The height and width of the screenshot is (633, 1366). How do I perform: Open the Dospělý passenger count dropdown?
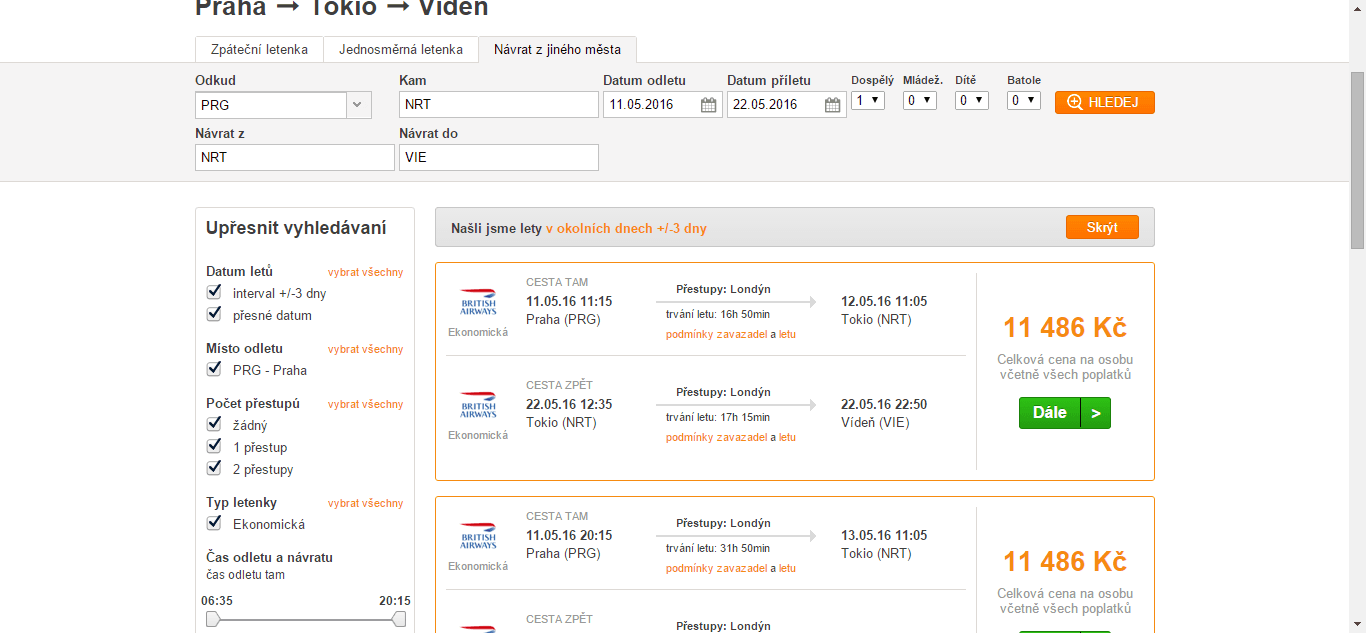pos(868,100)
